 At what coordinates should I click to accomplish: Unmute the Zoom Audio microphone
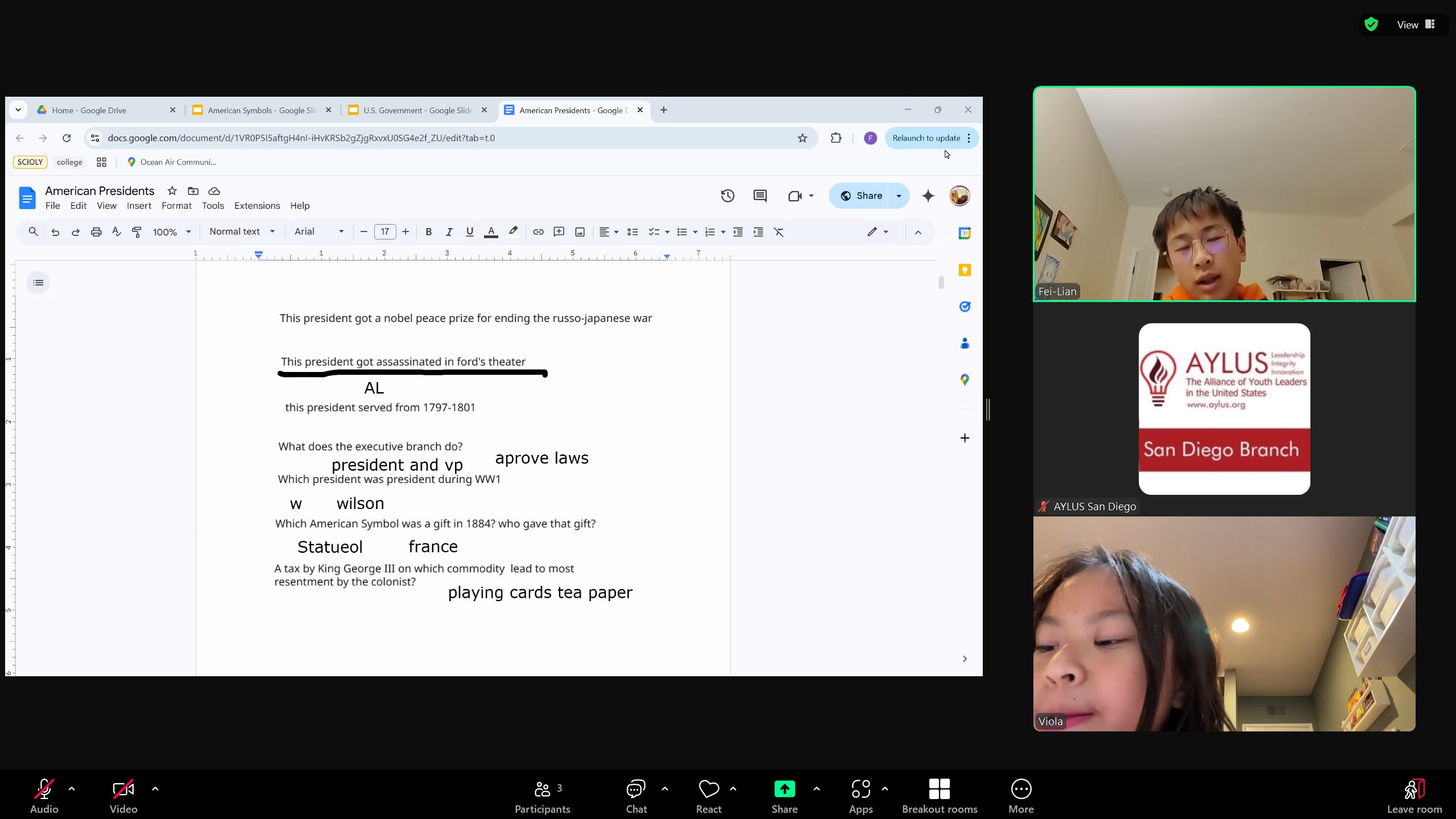pos(44,796)
